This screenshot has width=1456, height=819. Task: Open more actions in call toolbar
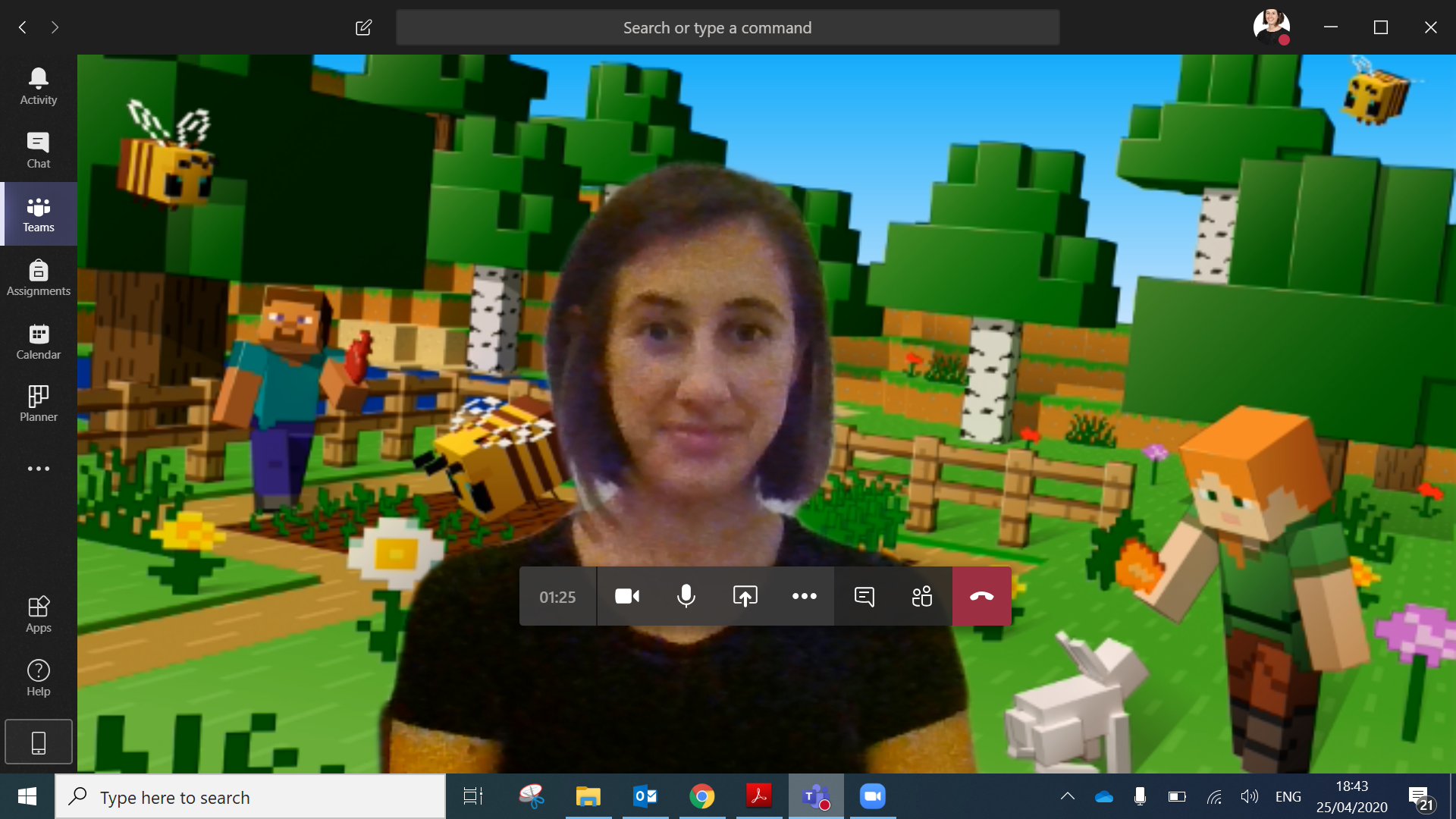point(805,596)
